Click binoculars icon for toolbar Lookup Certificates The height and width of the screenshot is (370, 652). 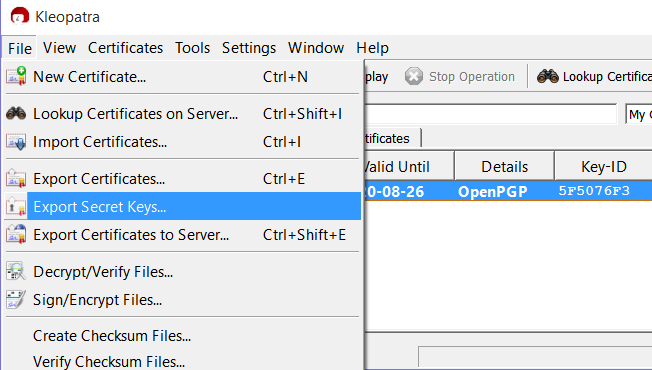(548, 76)
